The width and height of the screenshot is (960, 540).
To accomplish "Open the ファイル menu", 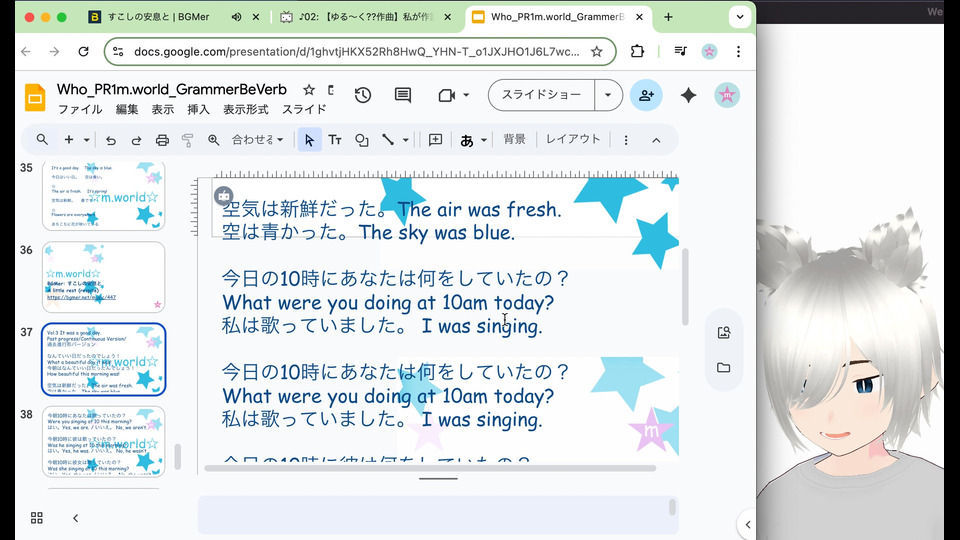I will point(80,109).
